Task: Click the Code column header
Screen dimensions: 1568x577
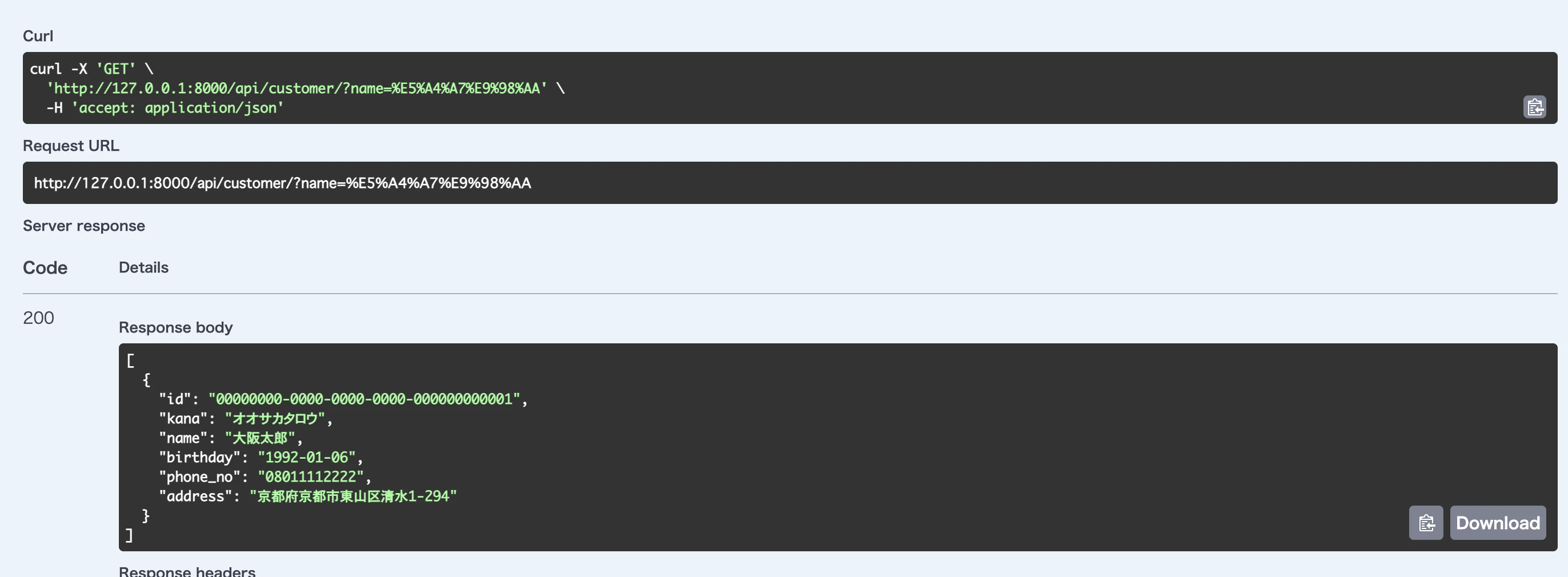Action: pos(45,268)
